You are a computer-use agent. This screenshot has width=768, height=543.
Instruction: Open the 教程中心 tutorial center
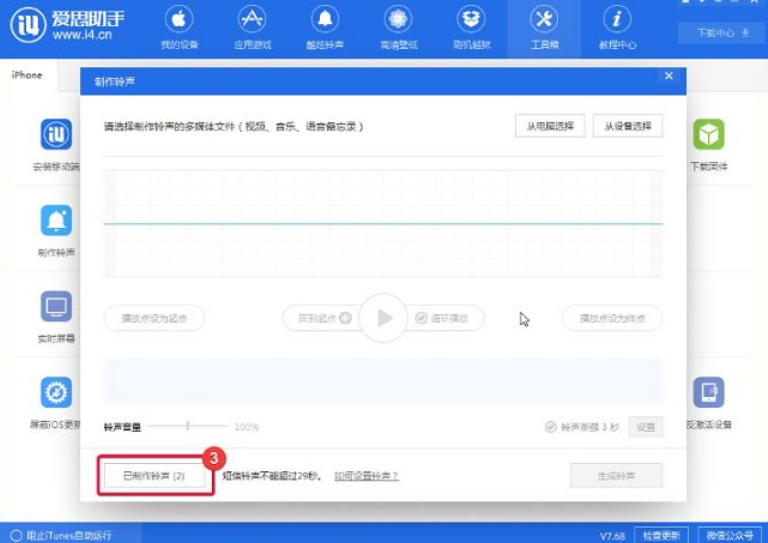(x=617, y=29)
